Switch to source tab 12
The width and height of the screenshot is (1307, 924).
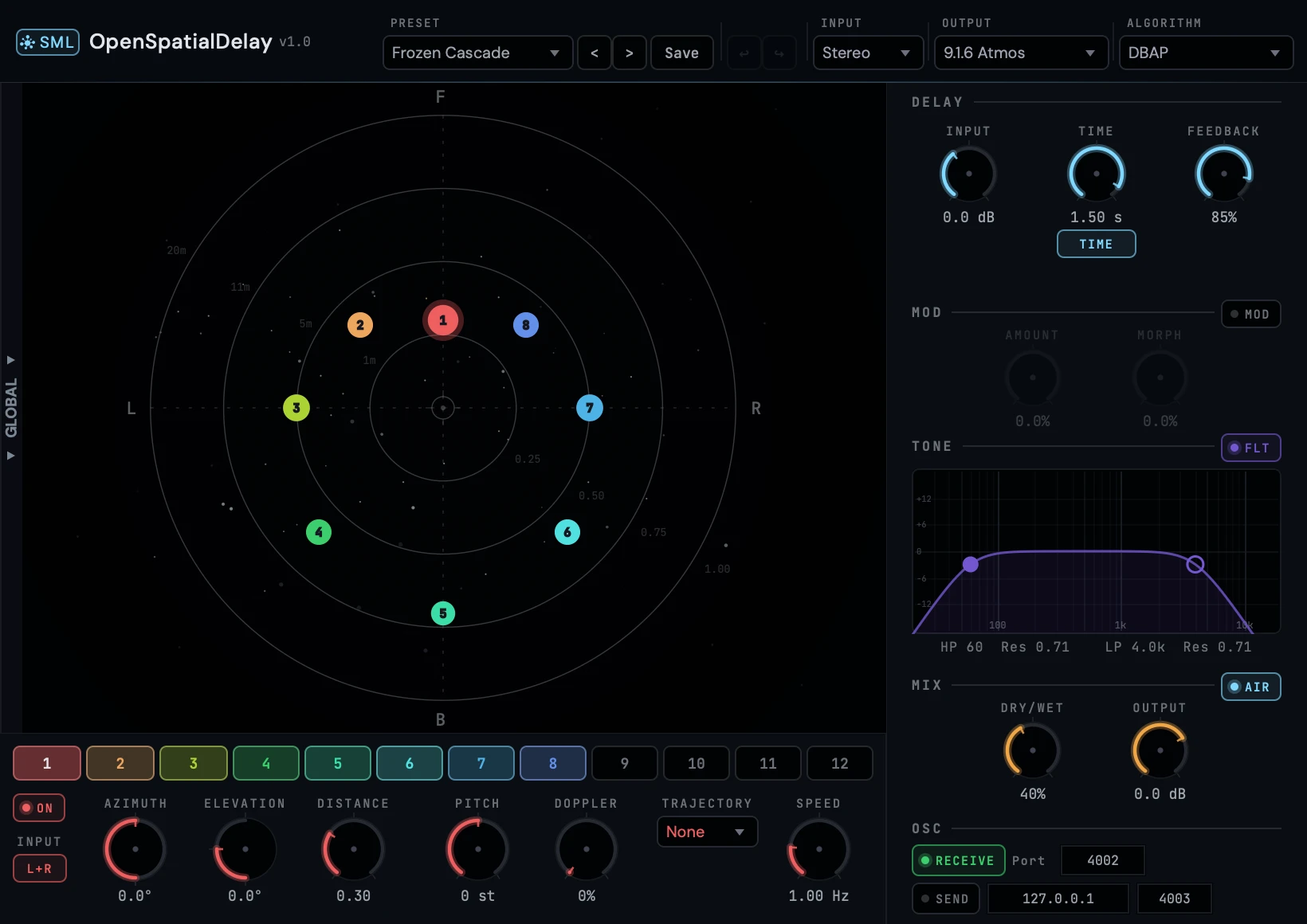coord(840,763)
